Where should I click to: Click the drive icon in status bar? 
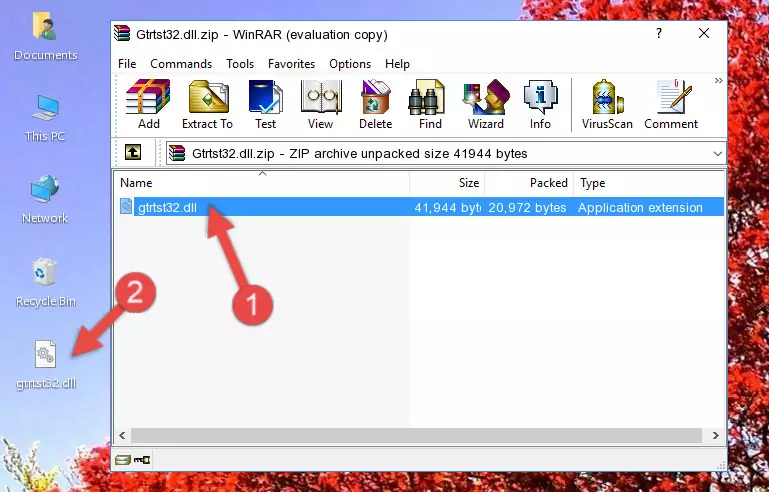pos(122,460)
